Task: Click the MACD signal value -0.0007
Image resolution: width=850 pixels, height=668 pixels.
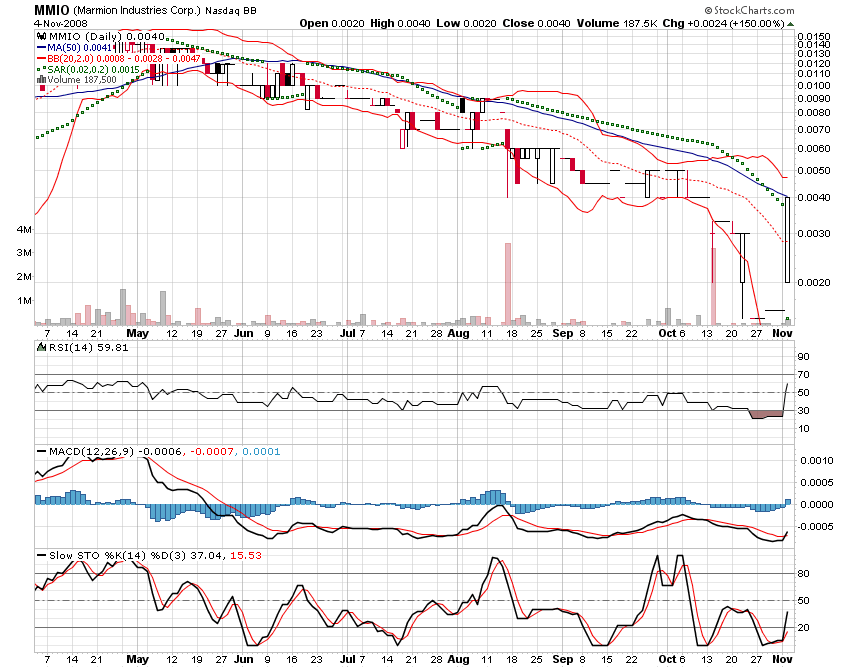Action: pyautogui.click(x=211, y=452)
